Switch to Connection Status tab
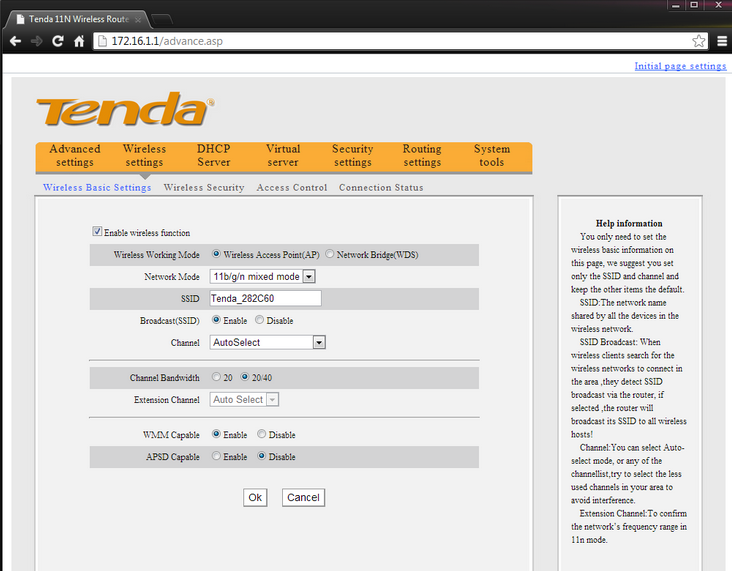The width and height of the screenshot is (732, 571). tap(381, 187)
